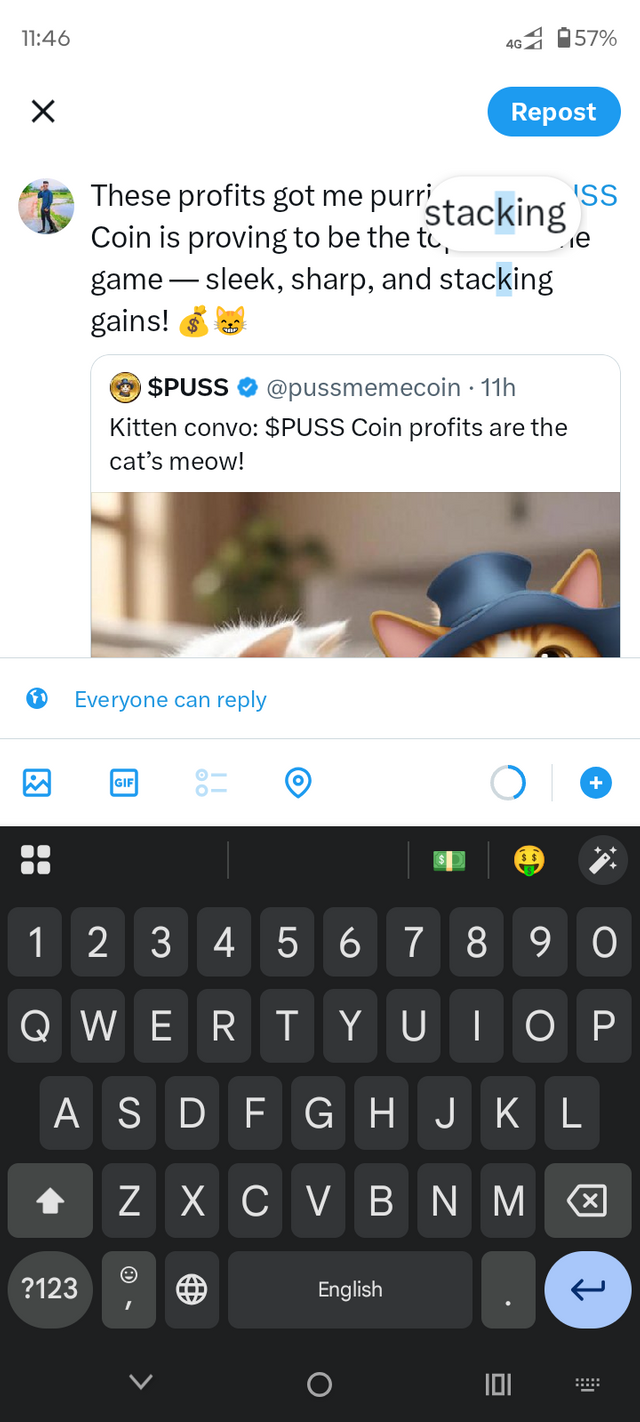This screenshot has height=1422, width=640.
Task: Hide keyboard with the down chevron
Action: pos(141,1382)
